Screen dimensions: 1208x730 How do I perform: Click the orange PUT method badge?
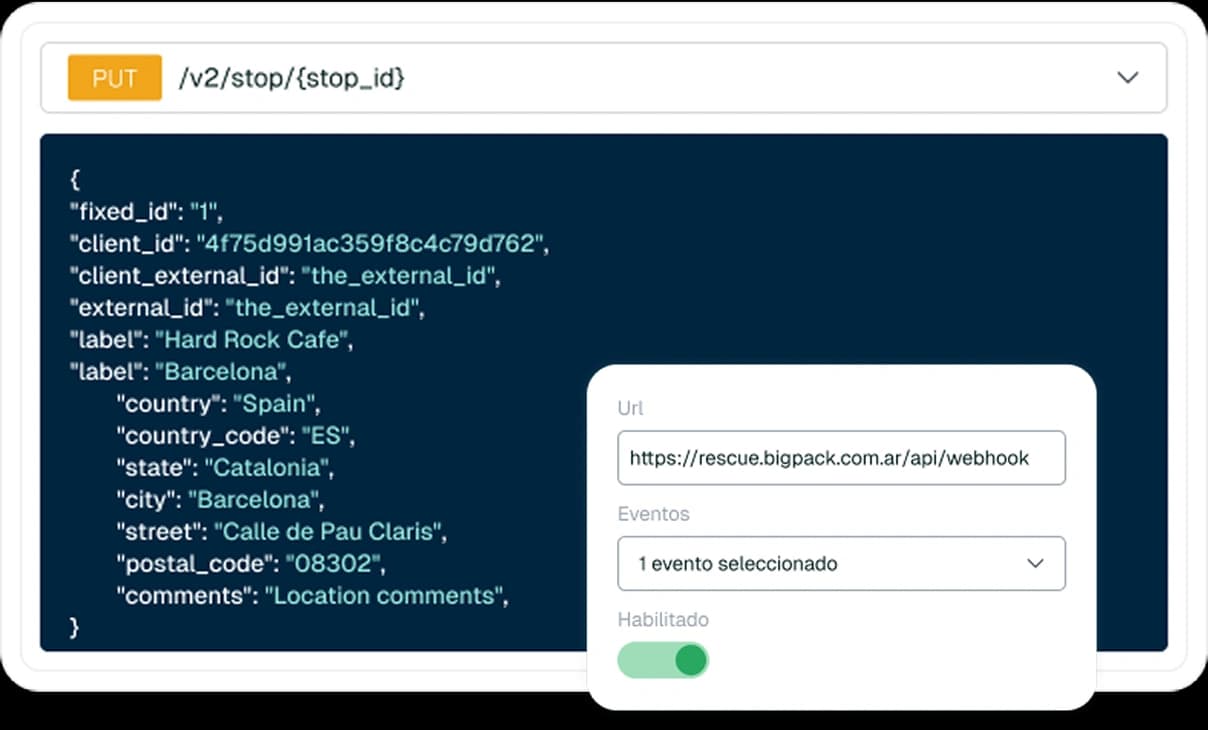click(x=114, y=77)
